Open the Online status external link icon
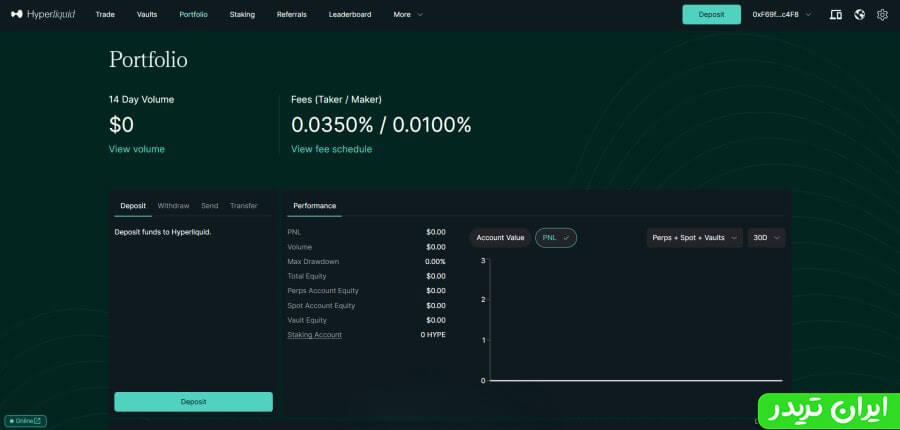The width and height of the screenshot is (900, 430). click(37, 421)
